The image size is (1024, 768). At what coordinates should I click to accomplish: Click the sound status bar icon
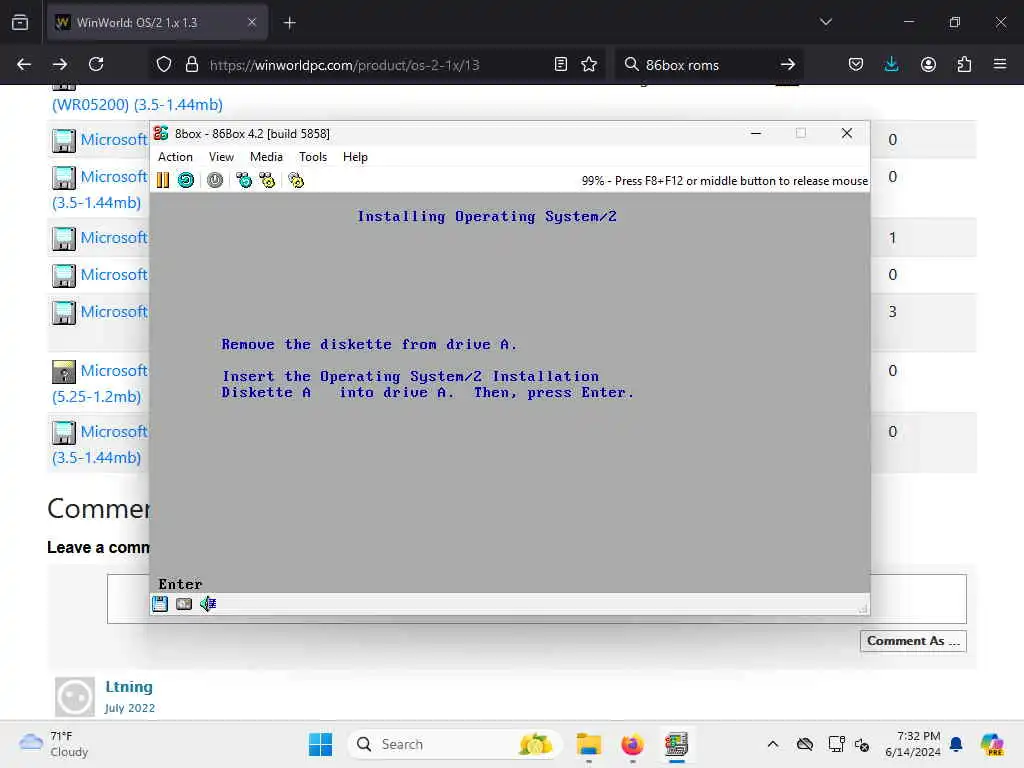(x=208, y=604)
